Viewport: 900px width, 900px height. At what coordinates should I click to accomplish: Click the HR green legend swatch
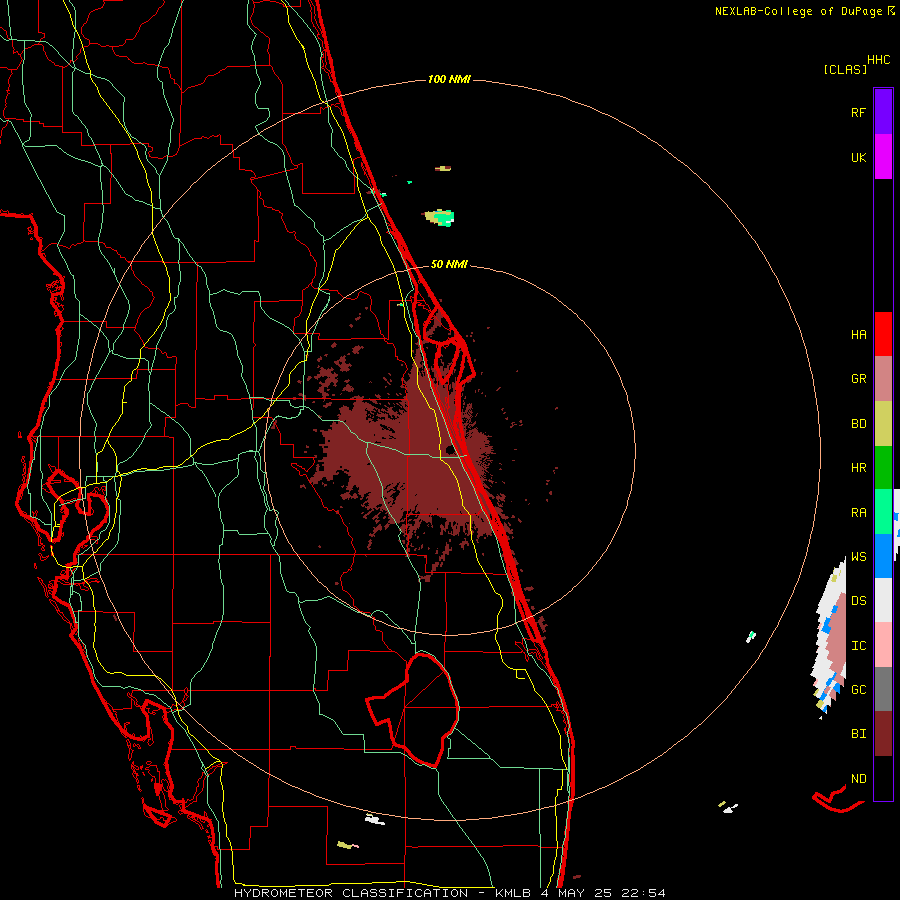click(x=883, y=468)
